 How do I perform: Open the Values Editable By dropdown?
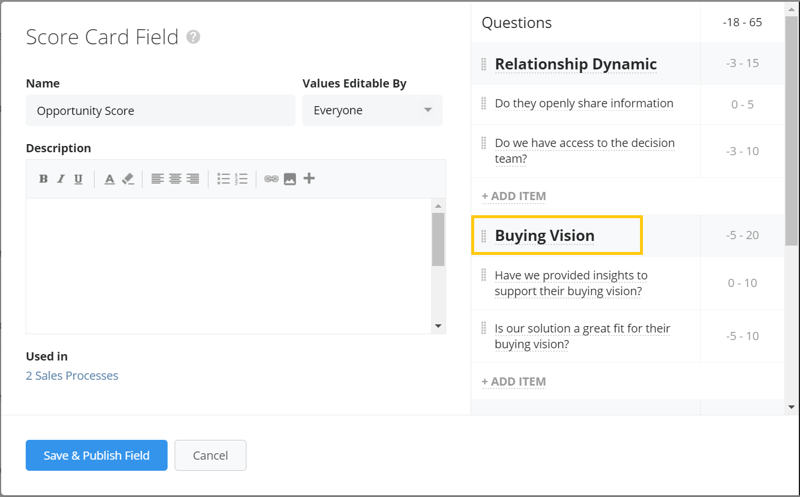pos(372,110)
